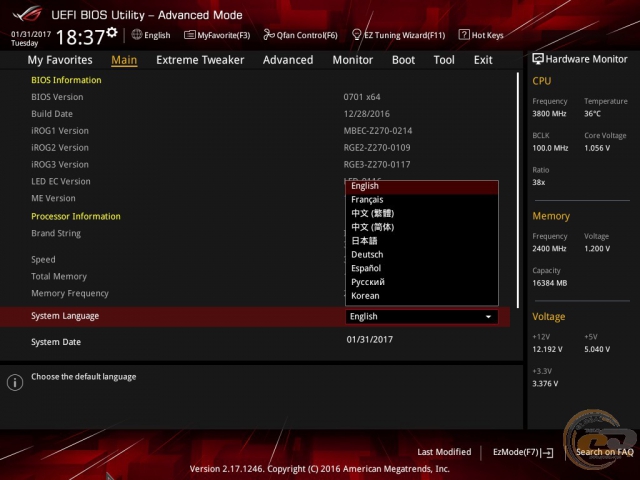The image size is (640, 480).
Task: Open the My Favorites tab
Action: [60, 60]
